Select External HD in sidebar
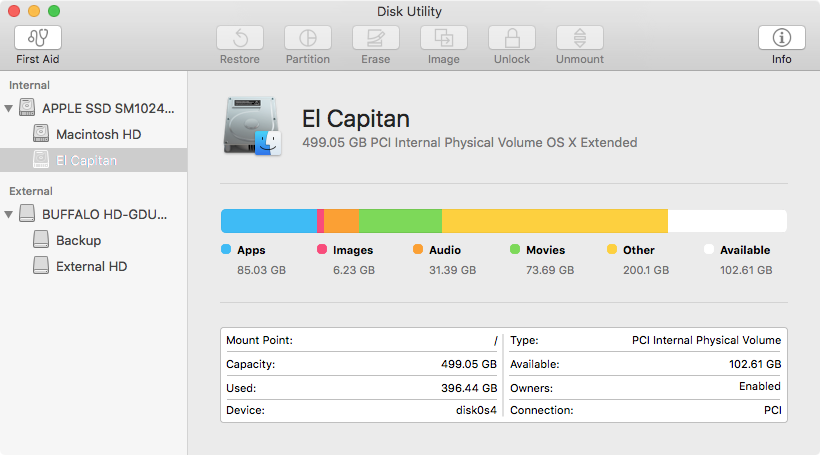This screenshot has height=455, width=820. (94, 266)
